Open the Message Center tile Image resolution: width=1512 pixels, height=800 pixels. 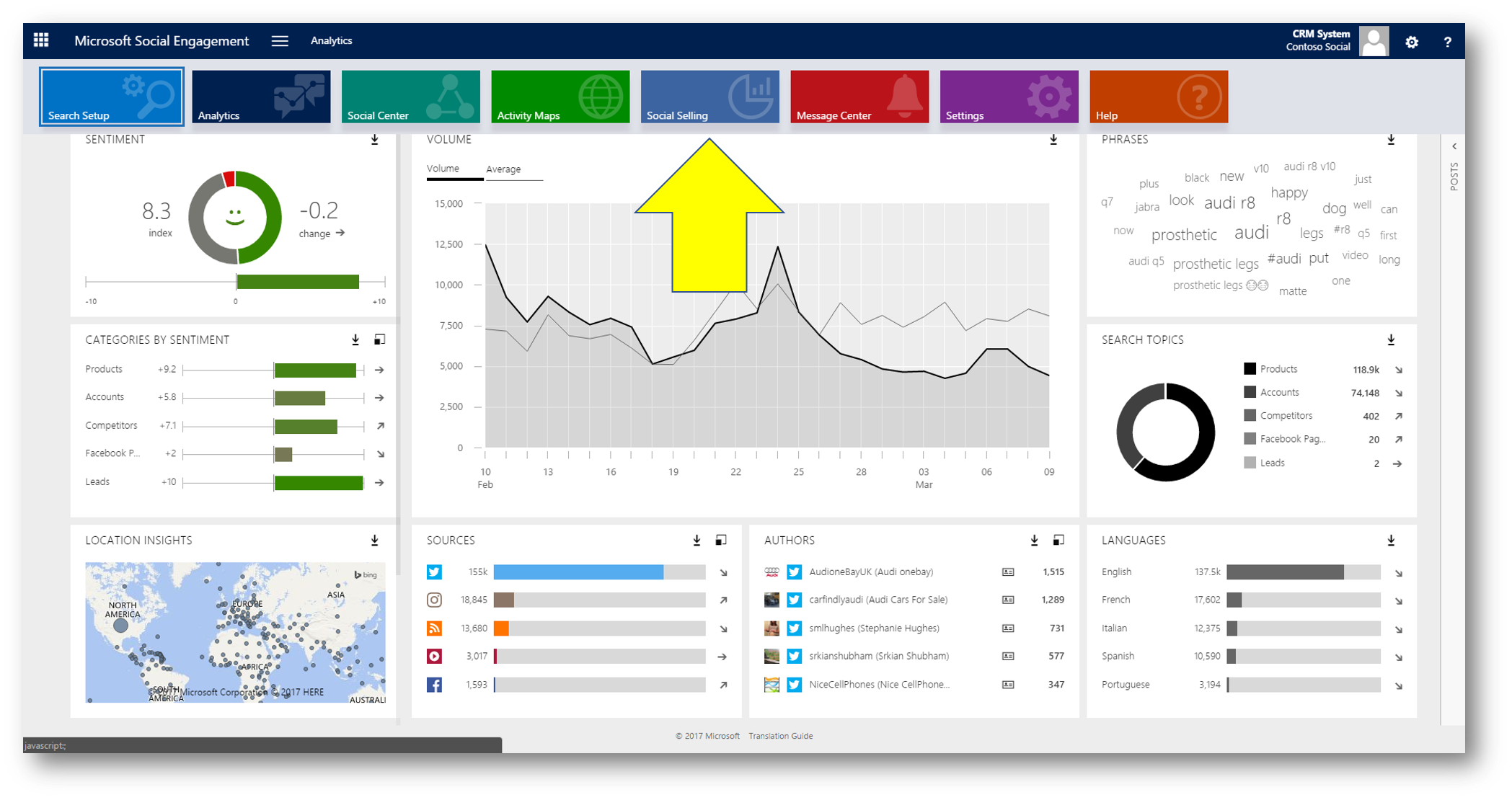click(859, 97)
